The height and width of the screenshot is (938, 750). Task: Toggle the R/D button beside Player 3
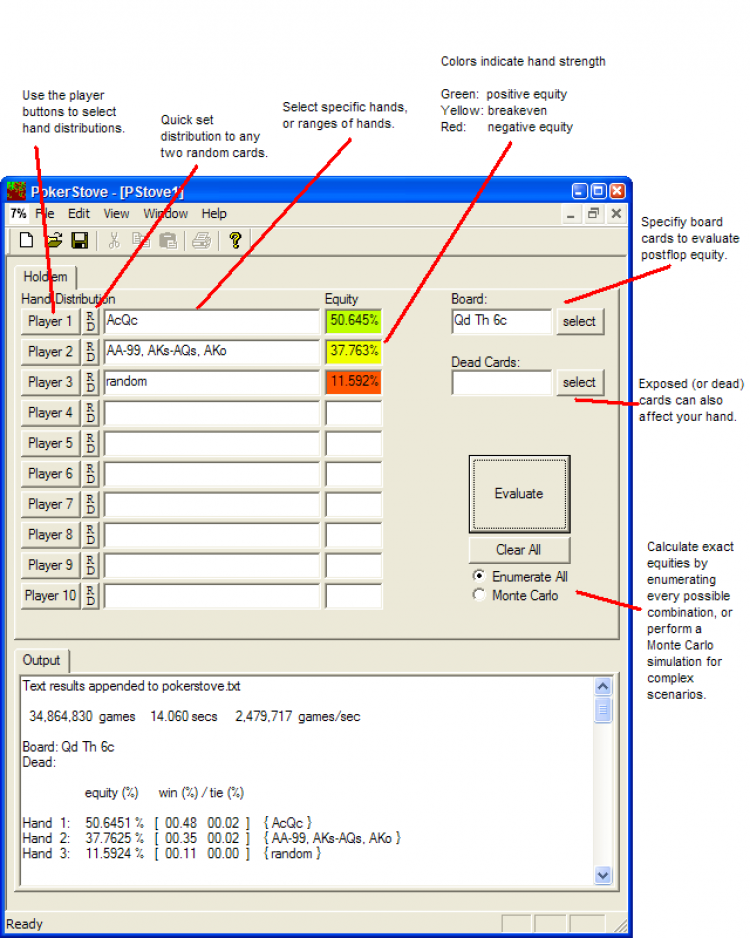(x=90, y=382)
